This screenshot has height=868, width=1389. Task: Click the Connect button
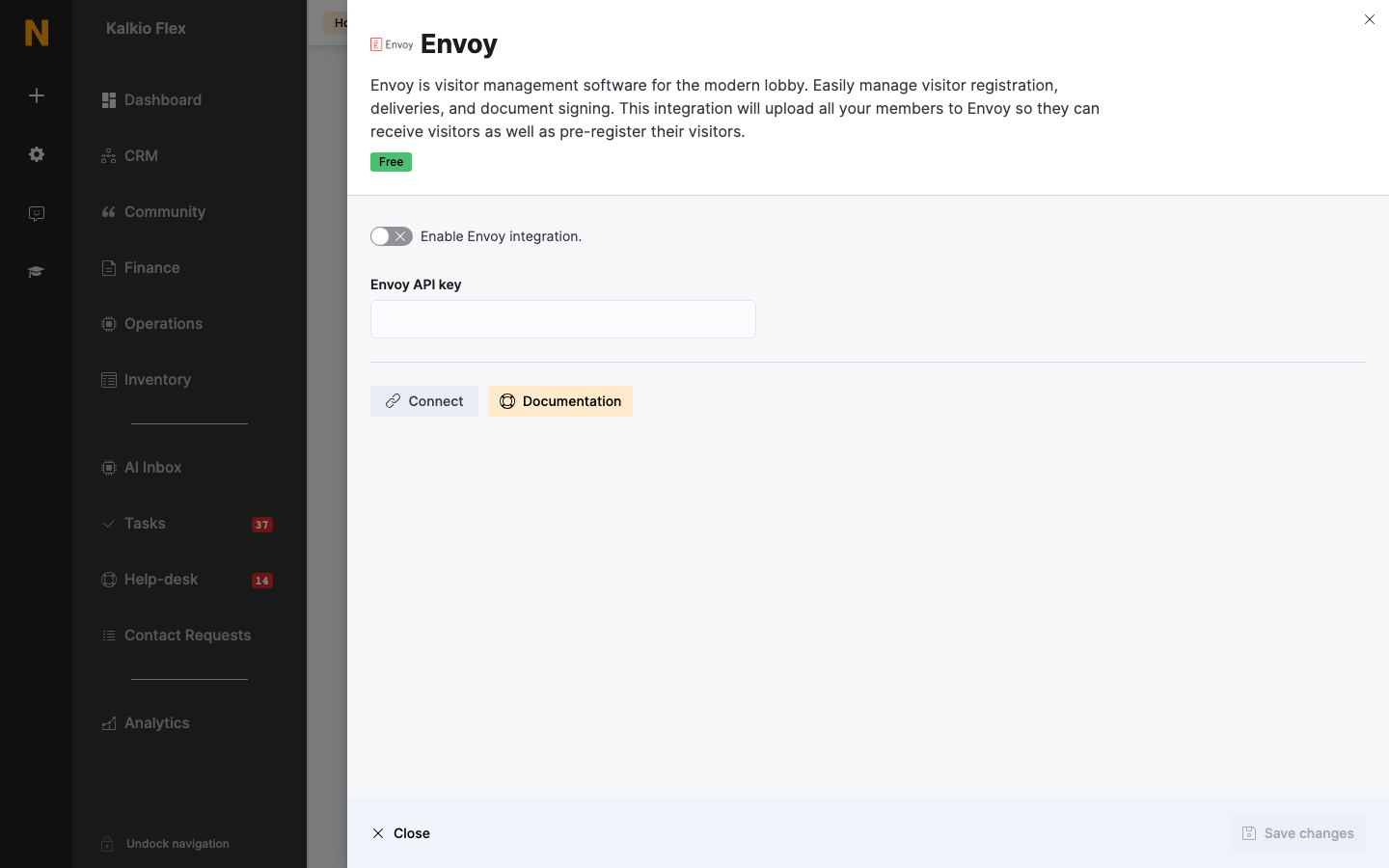(x=424, y=401)
